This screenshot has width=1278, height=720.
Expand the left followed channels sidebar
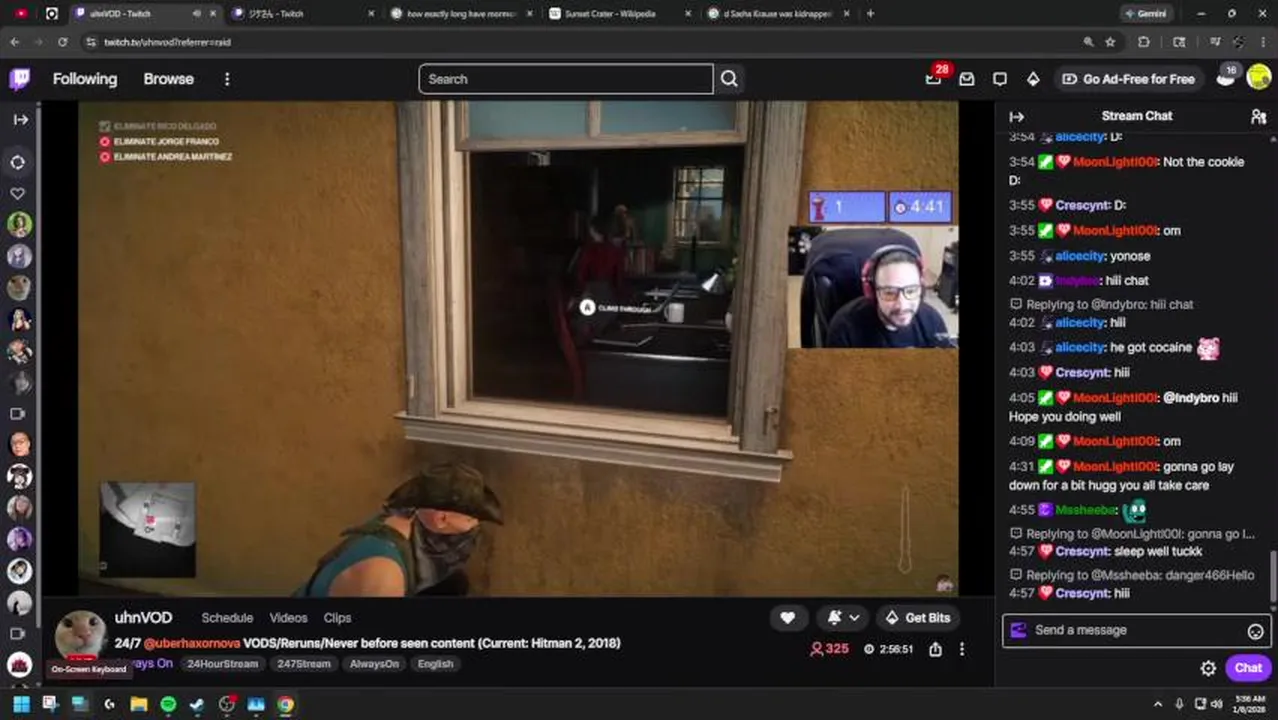20,119
